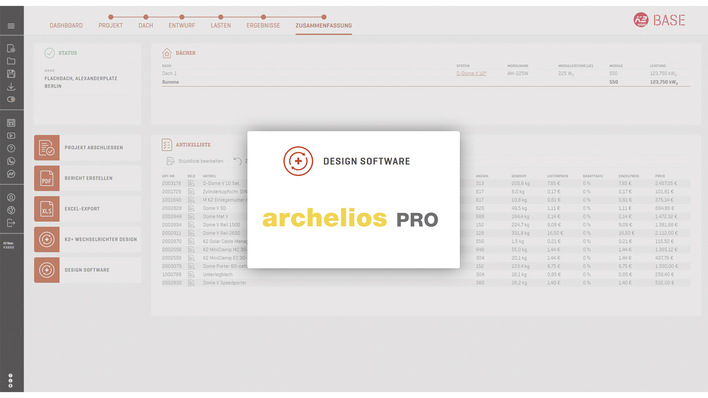
Task: Click the new project file icon
Action: pyautogui.click(x=11, y=48)
